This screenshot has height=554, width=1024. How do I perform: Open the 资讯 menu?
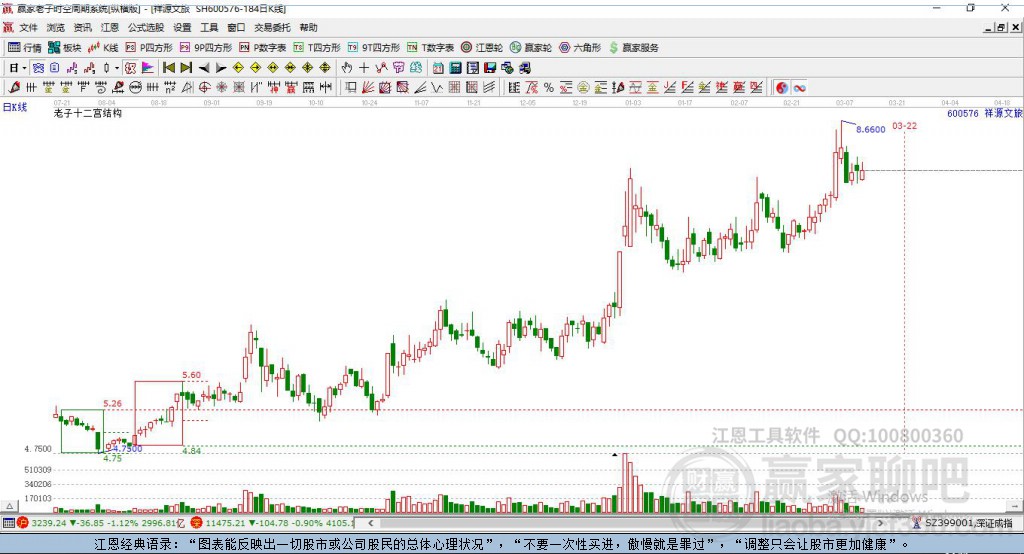click(82, 27)
